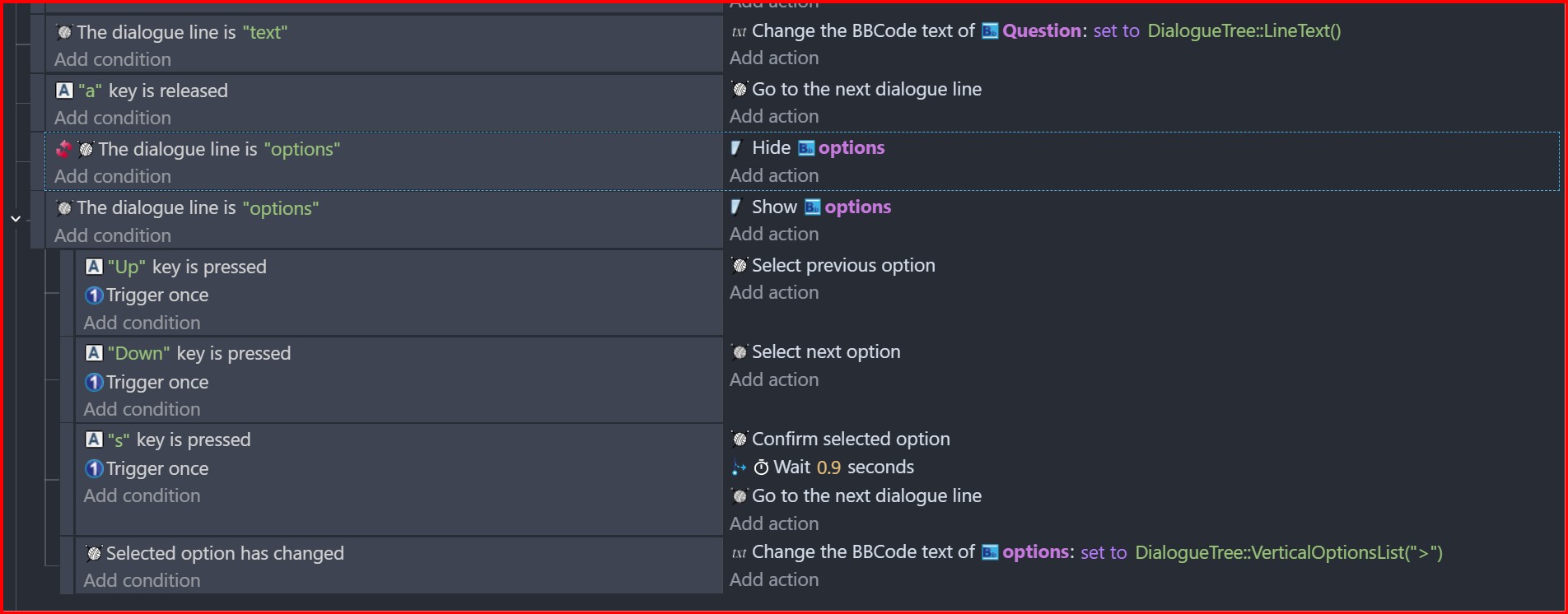This screenshot has width=1568, height=614.
Task: Add condition below "a" key is released
Action: 113,118
